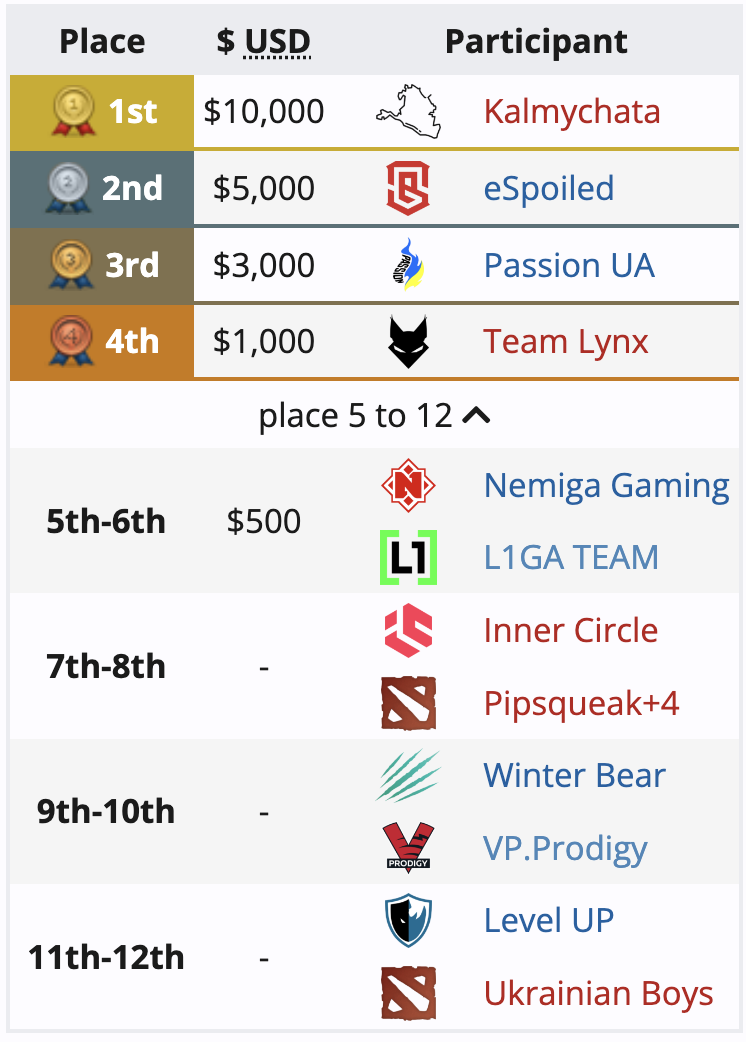Image resolution: width=746 pixels, height=1042 pixels.
Task: Click the Level UP shield logo
Action: coord(408,921)
